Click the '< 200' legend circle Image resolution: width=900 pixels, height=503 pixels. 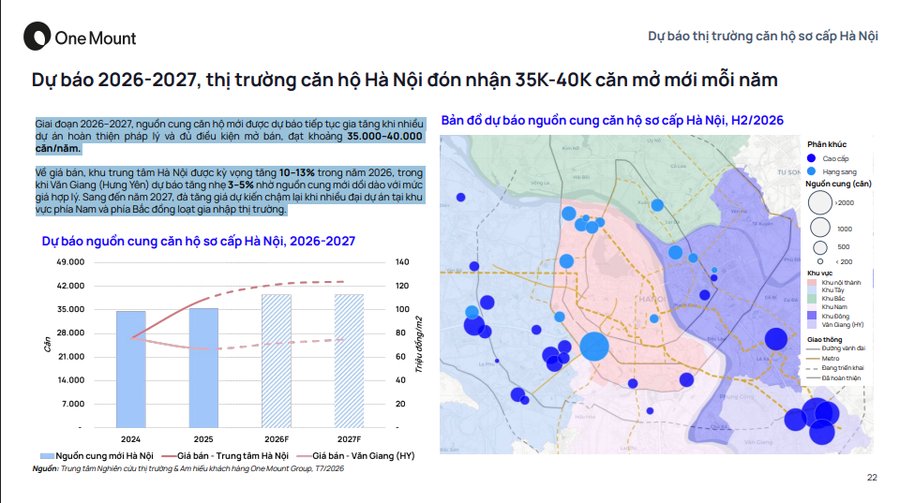(820, 261)
